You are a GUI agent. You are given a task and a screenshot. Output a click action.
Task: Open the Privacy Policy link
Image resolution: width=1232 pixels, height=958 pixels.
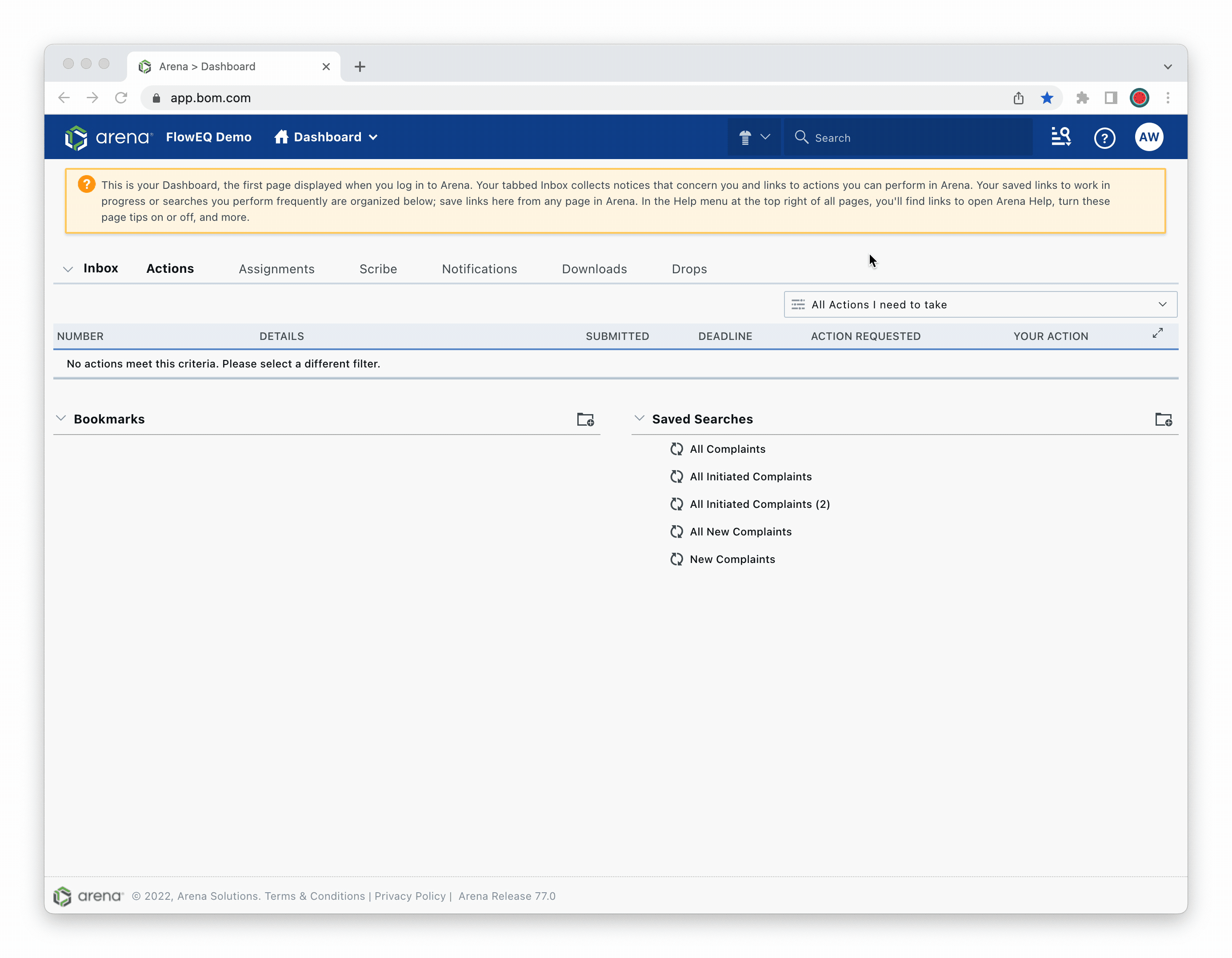coord(410,896)
